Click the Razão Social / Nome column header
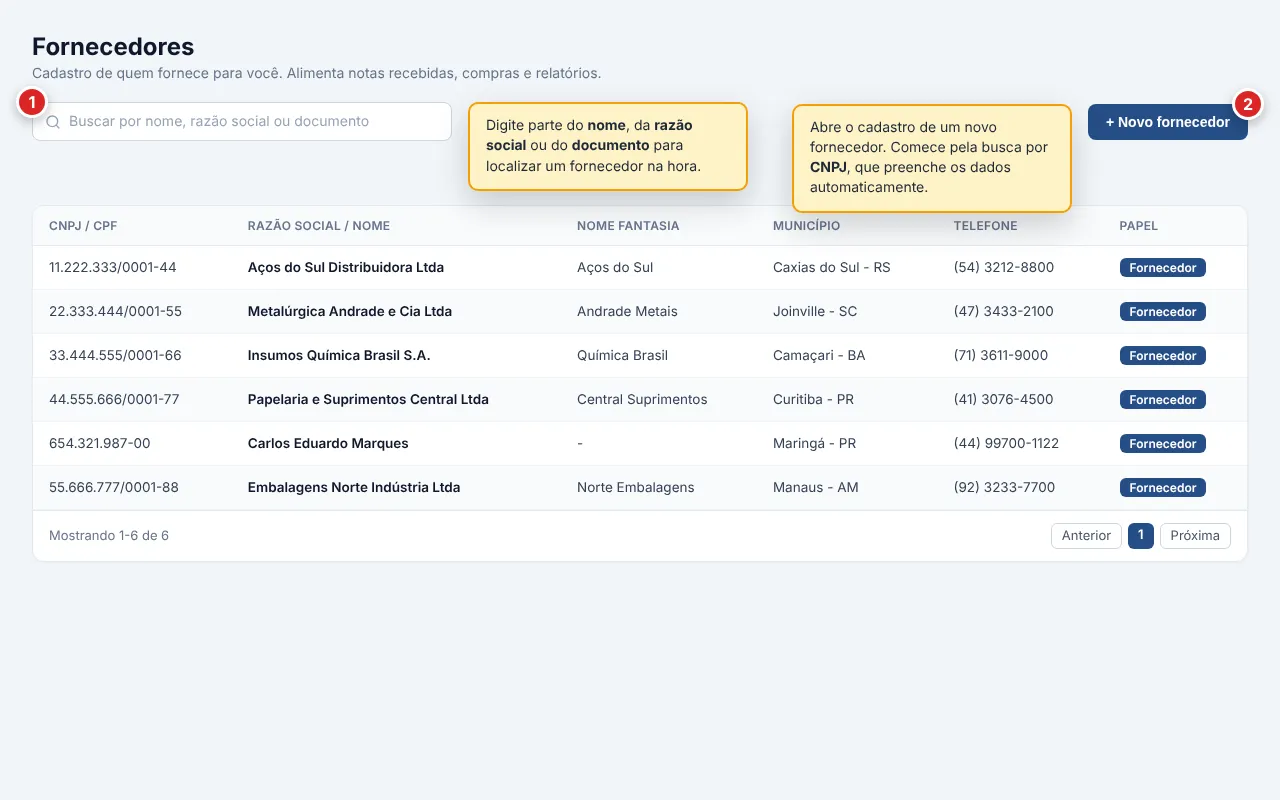The image size is (1280, 800). point(319,226)
